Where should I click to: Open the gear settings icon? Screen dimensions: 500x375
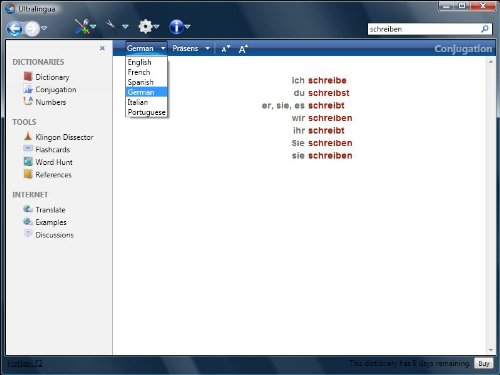tap(145, 26)
